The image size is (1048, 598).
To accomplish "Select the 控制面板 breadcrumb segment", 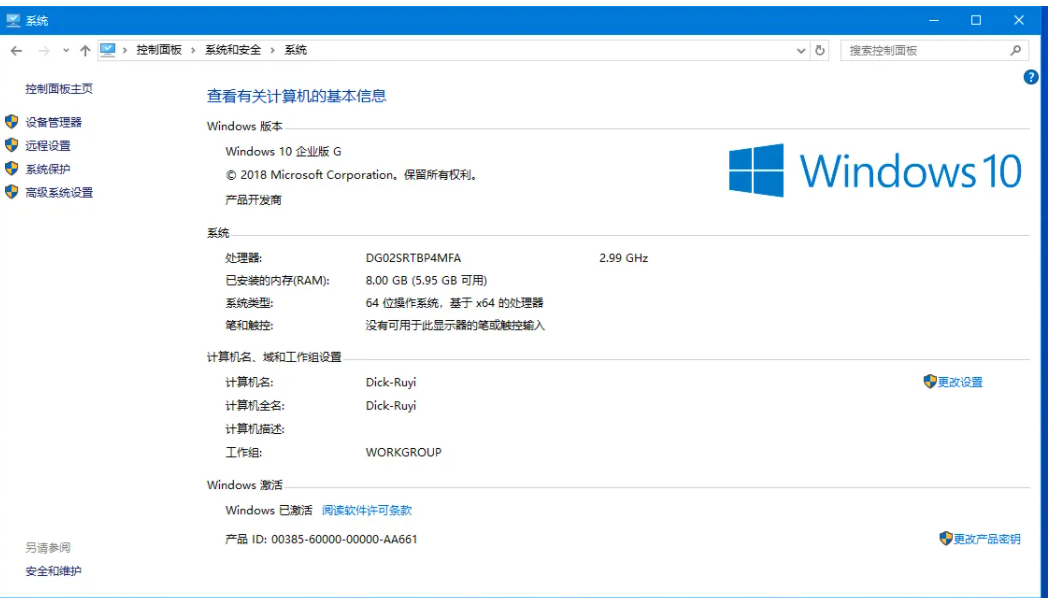I will [159, 50].
